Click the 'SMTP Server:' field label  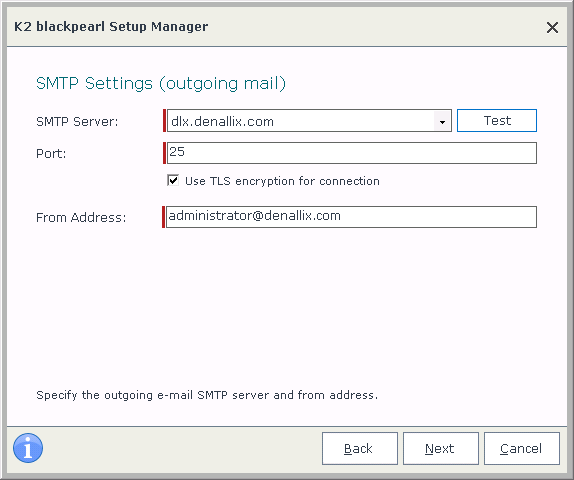(x=77, y=122)
